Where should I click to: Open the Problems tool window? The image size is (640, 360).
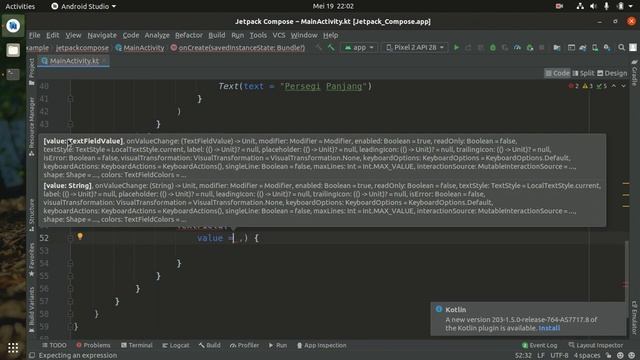point(93,345)
